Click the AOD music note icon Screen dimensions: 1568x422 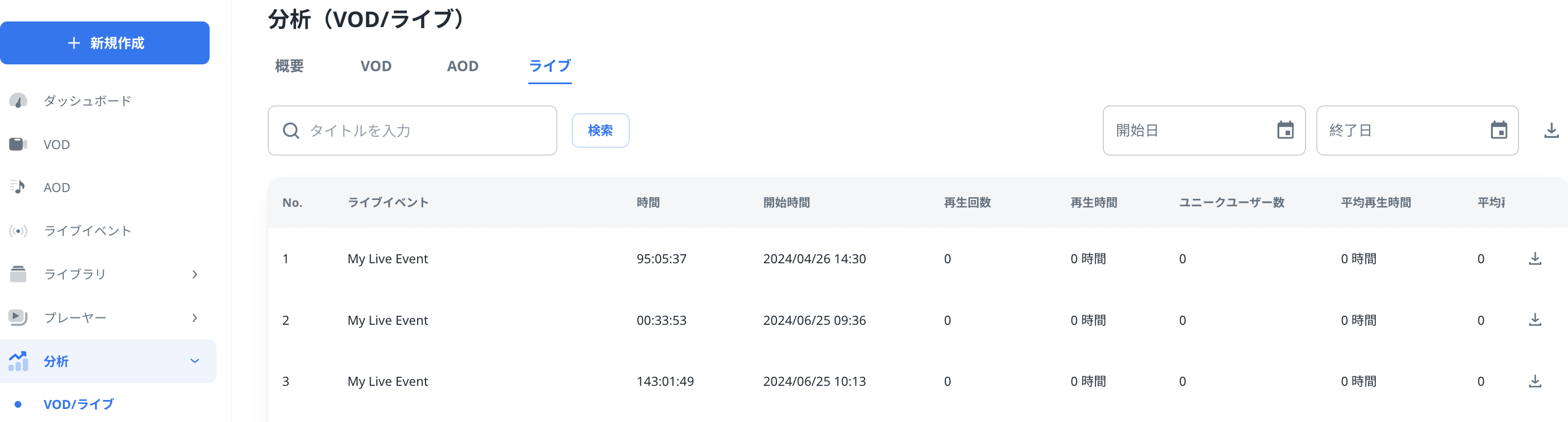18,187
